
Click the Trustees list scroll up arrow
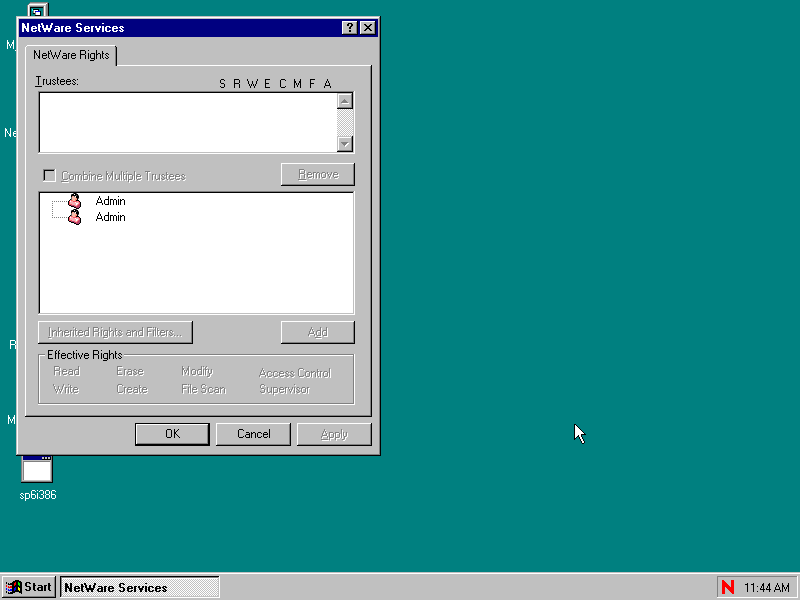(345, 101)
